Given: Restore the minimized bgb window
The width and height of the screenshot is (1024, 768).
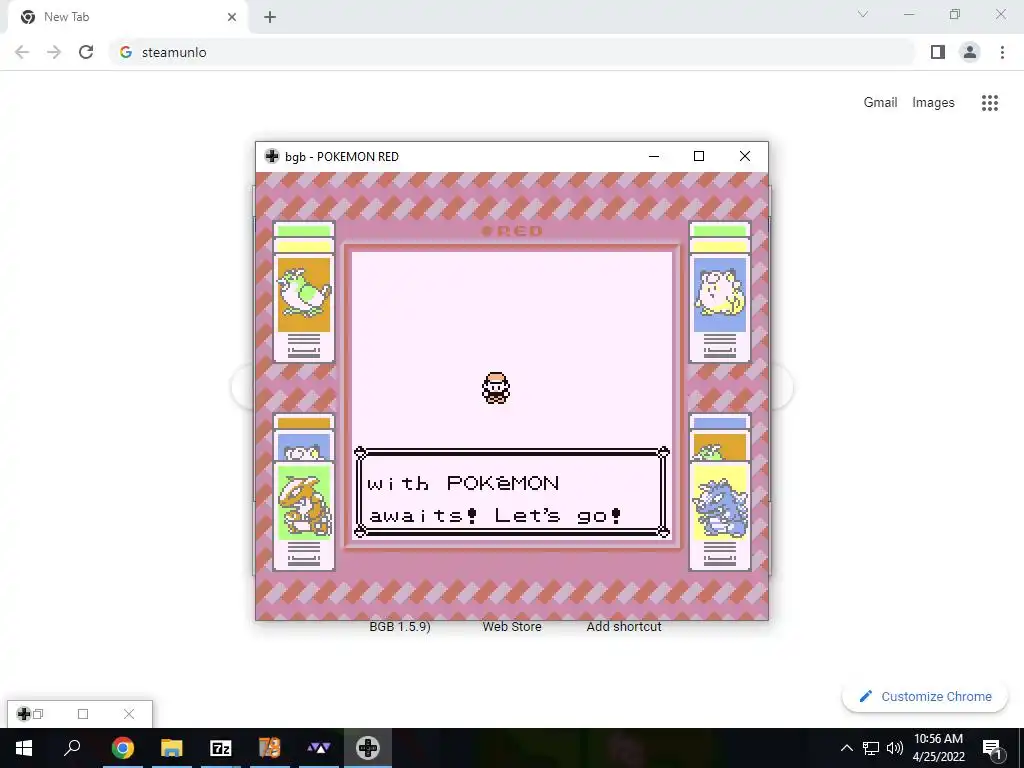Looking at the screenshot, I should pos(39,714).
